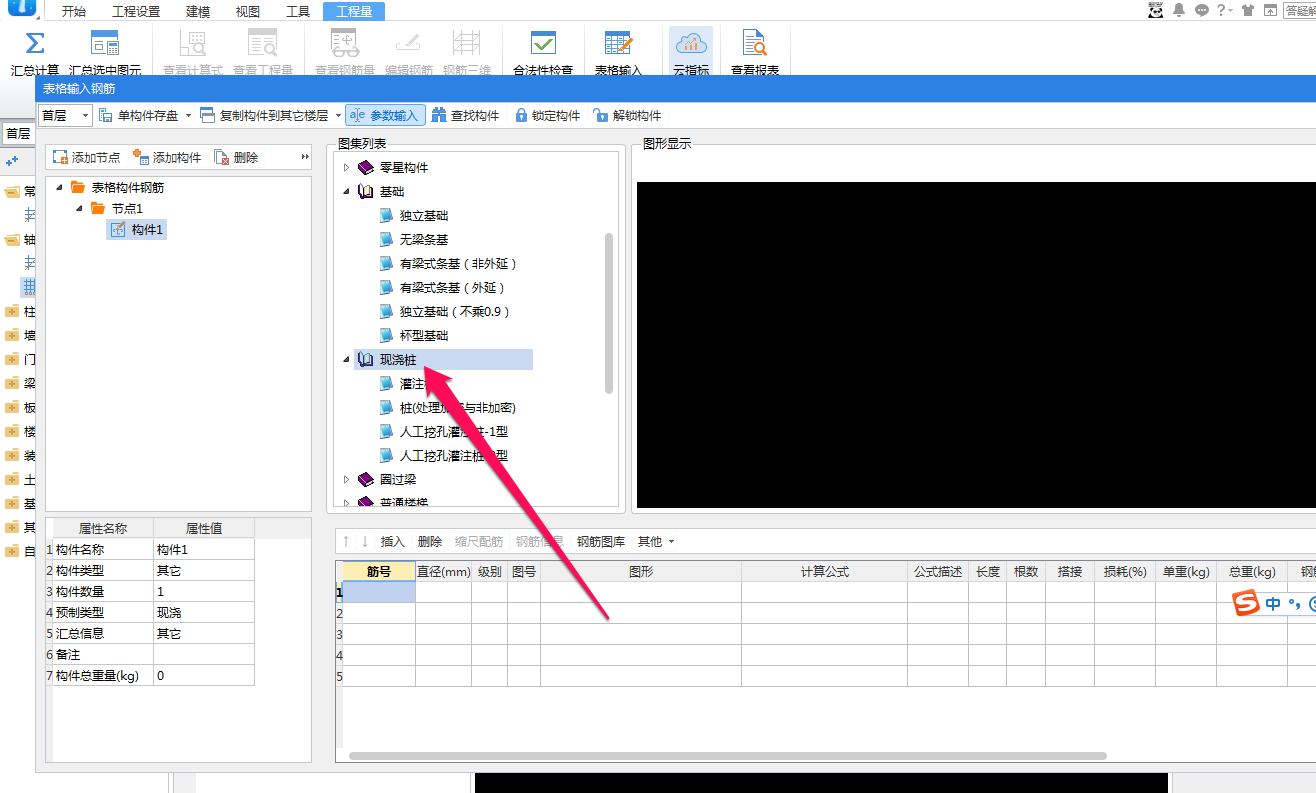Switch to the 工具 ribbon tab
1316x793 pixels.
[x=298, y=12]
